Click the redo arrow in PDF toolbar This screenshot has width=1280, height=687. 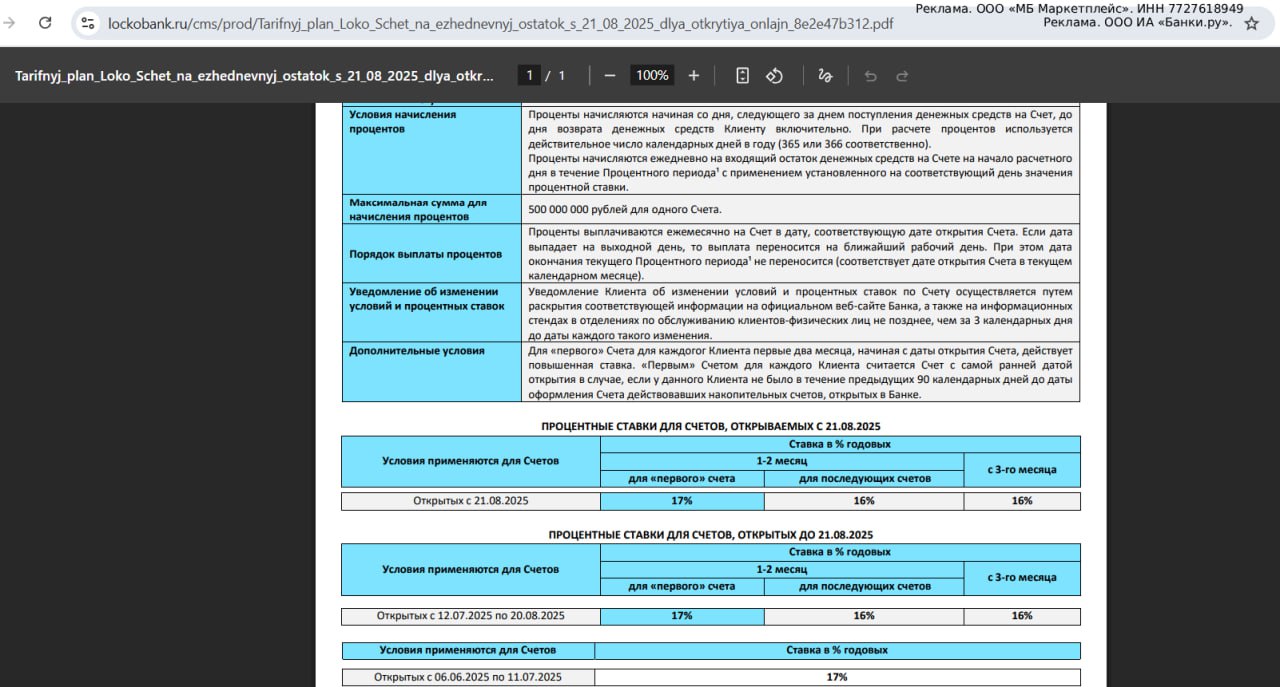coord(902,75)
